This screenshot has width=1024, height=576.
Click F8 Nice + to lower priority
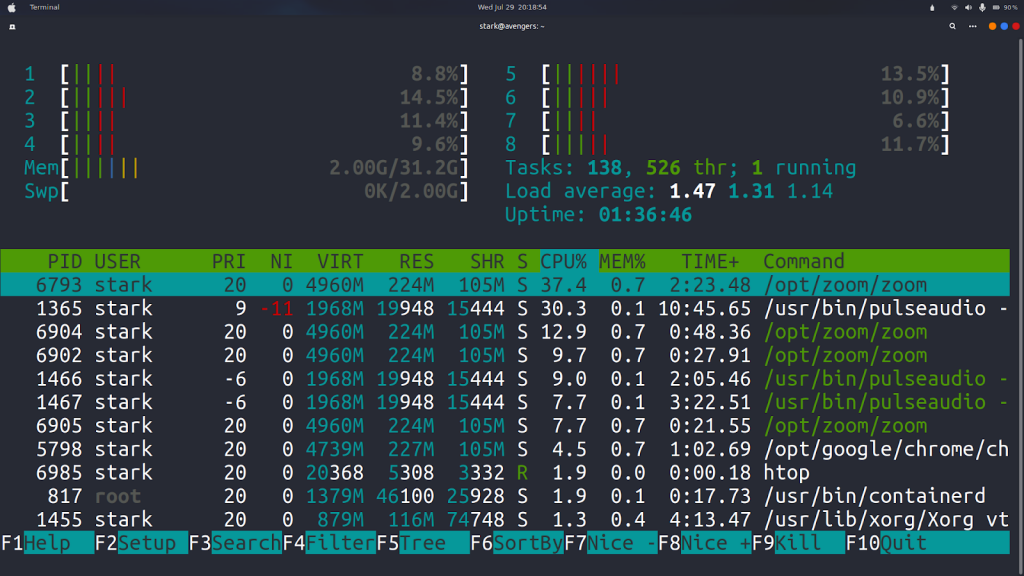(x=705, y=543)
